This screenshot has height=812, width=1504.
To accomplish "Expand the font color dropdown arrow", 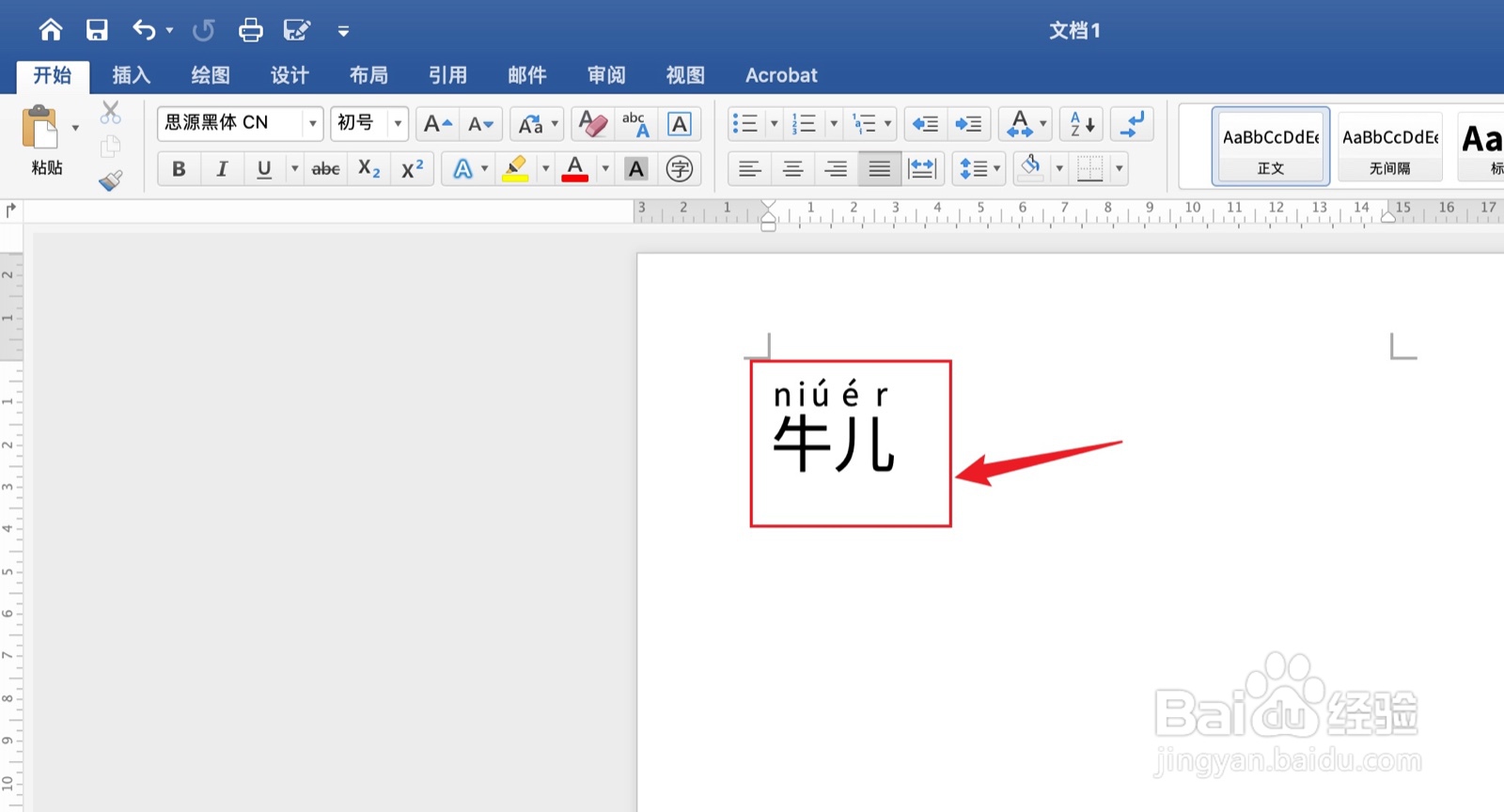I will pyautogui.click(x=605, y=169).
